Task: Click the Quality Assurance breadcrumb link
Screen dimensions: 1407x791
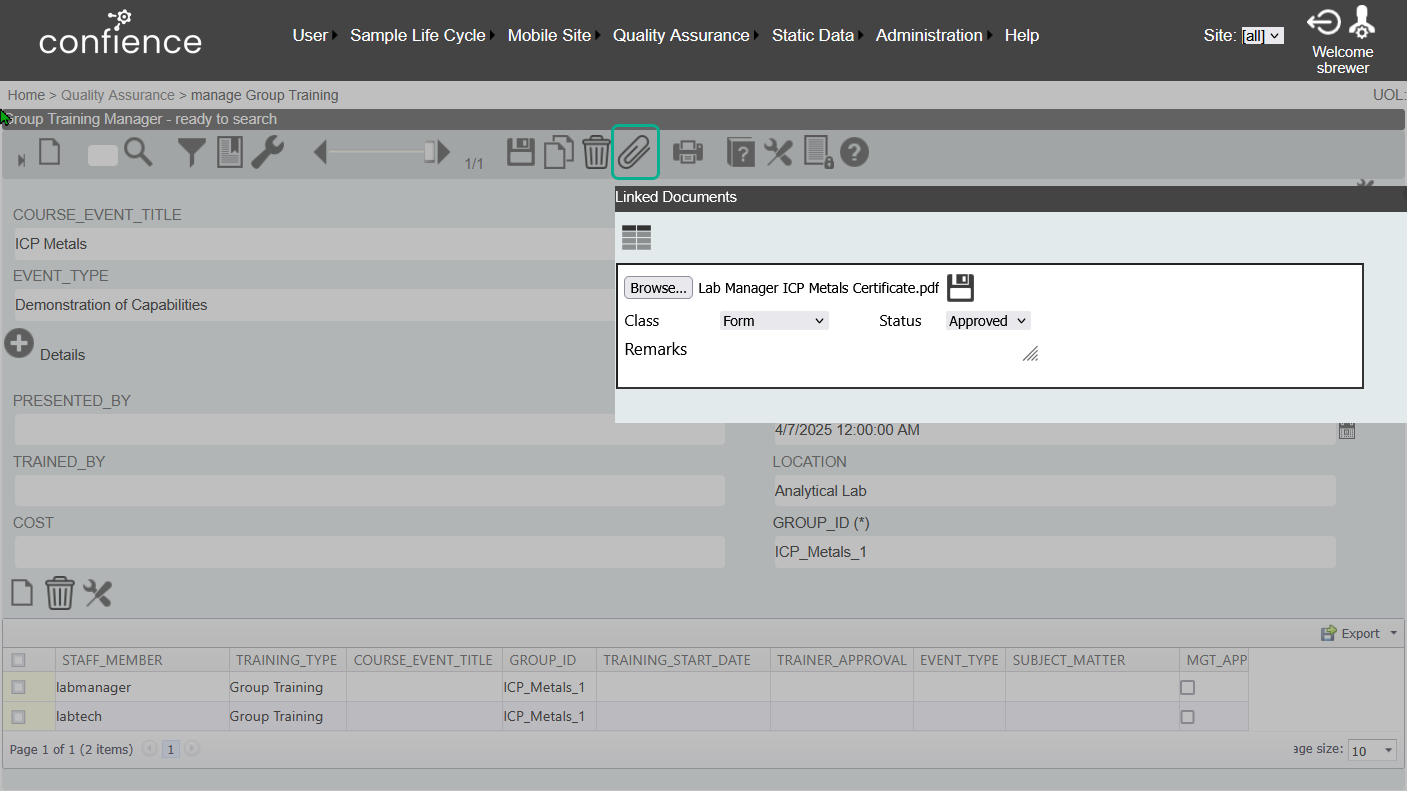Action: [x=118, y=95]
